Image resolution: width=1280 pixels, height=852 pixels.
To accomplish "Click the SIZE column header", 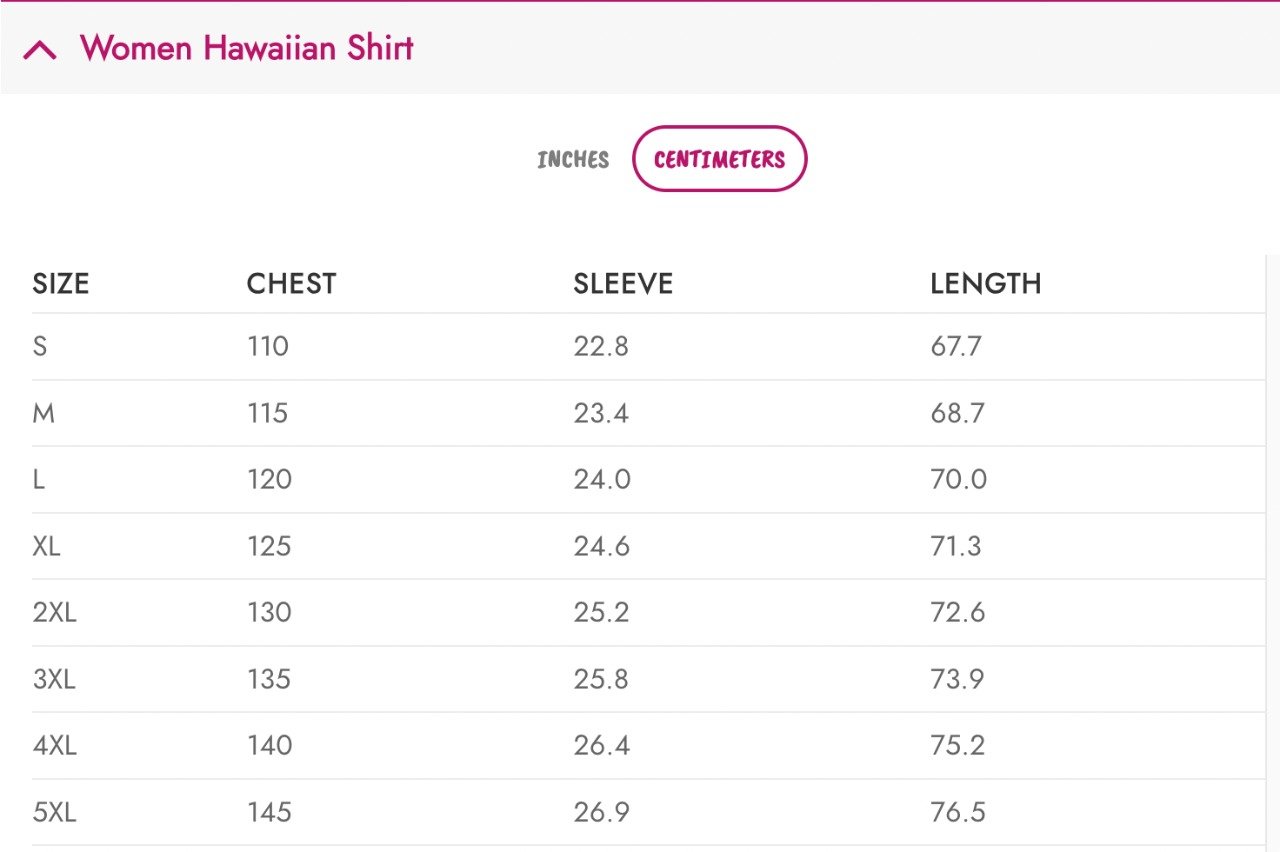I will coord(61,284).
